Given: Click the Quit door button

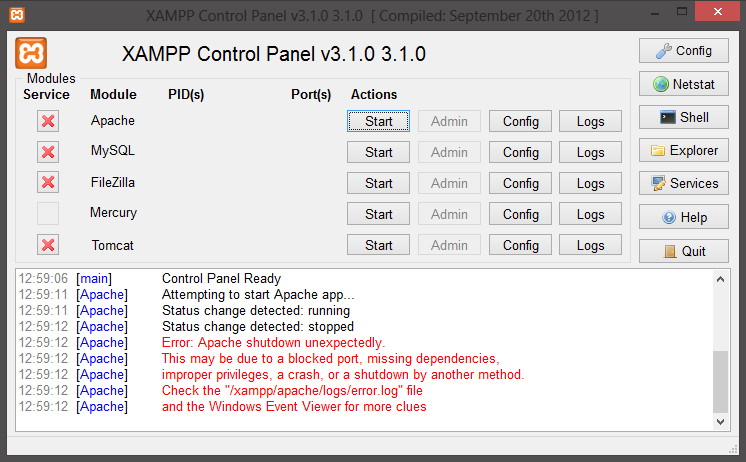Looking at the screenshot, I should coord(684,251).
